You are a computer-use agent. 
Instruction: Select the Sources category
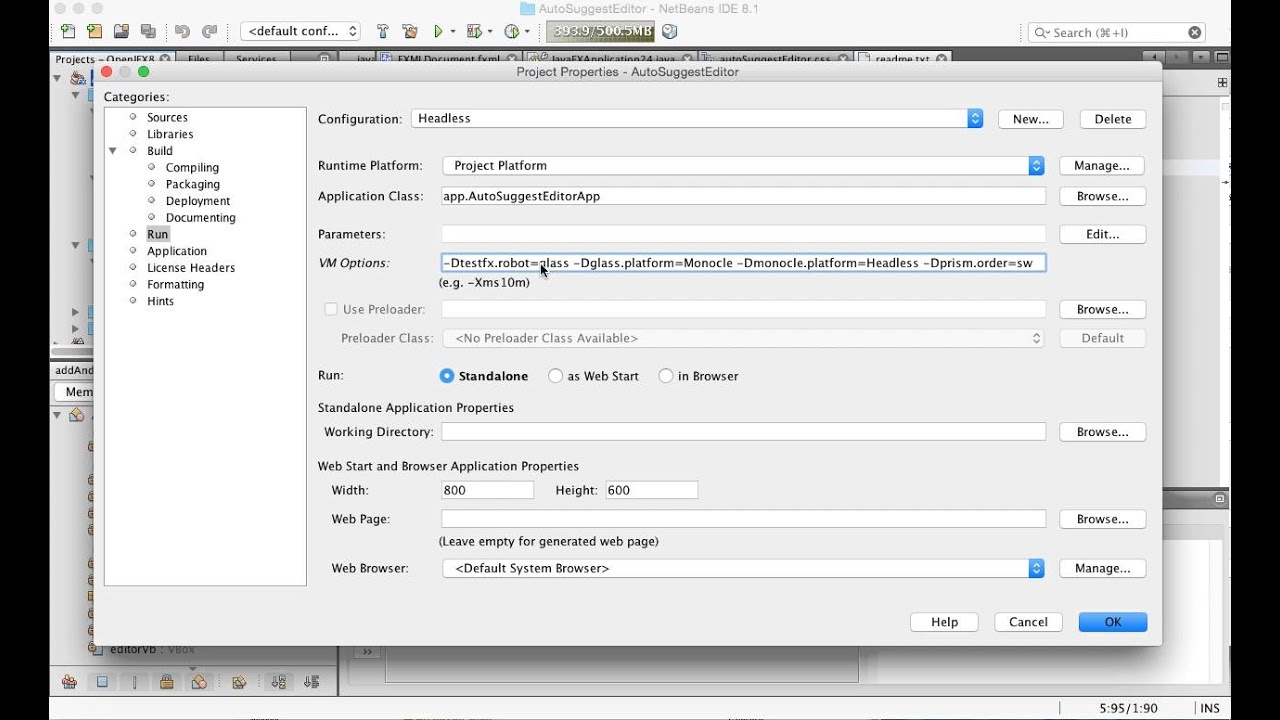[167, 117]
